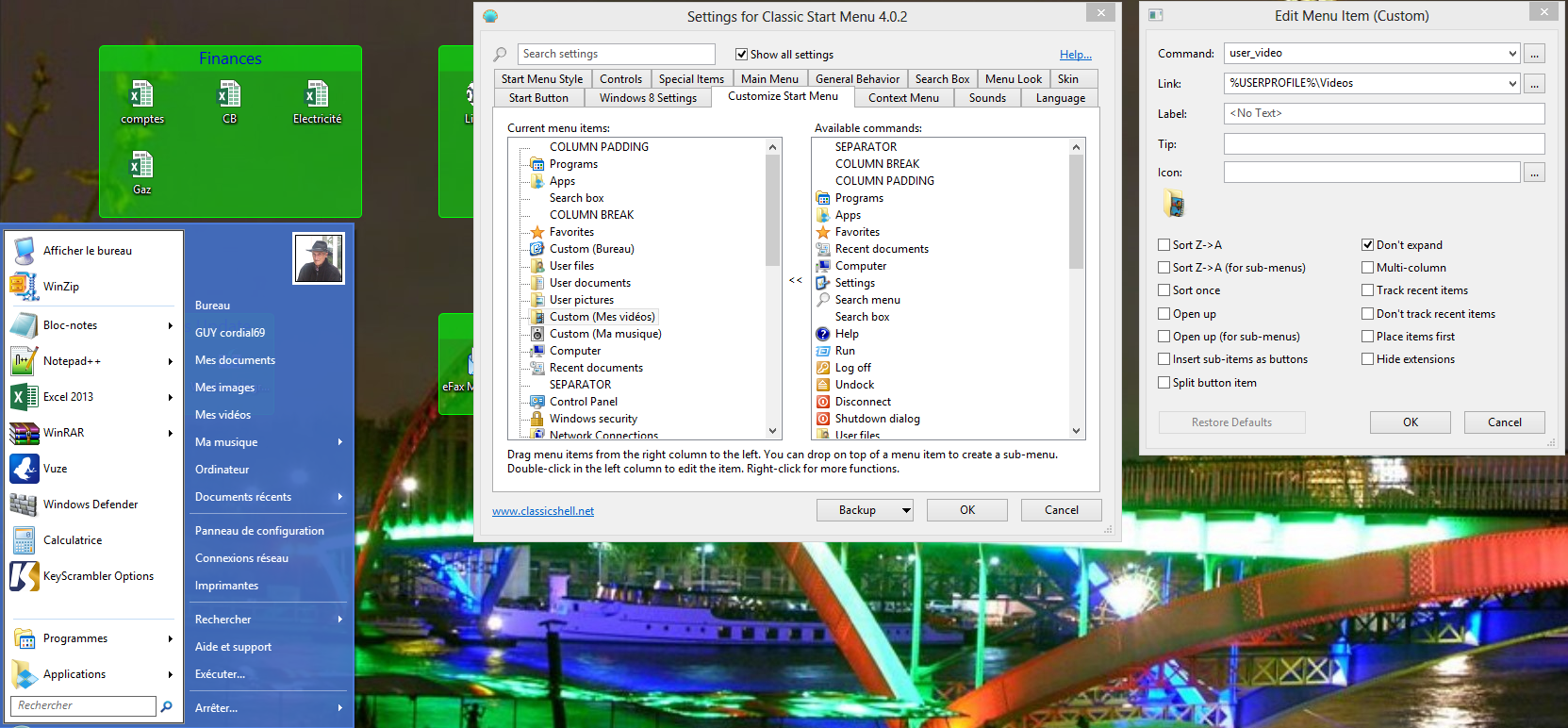Click the Search settings input field
Image resolution: width=1568 pixels, height=728 pixels.
coord(616,55)
